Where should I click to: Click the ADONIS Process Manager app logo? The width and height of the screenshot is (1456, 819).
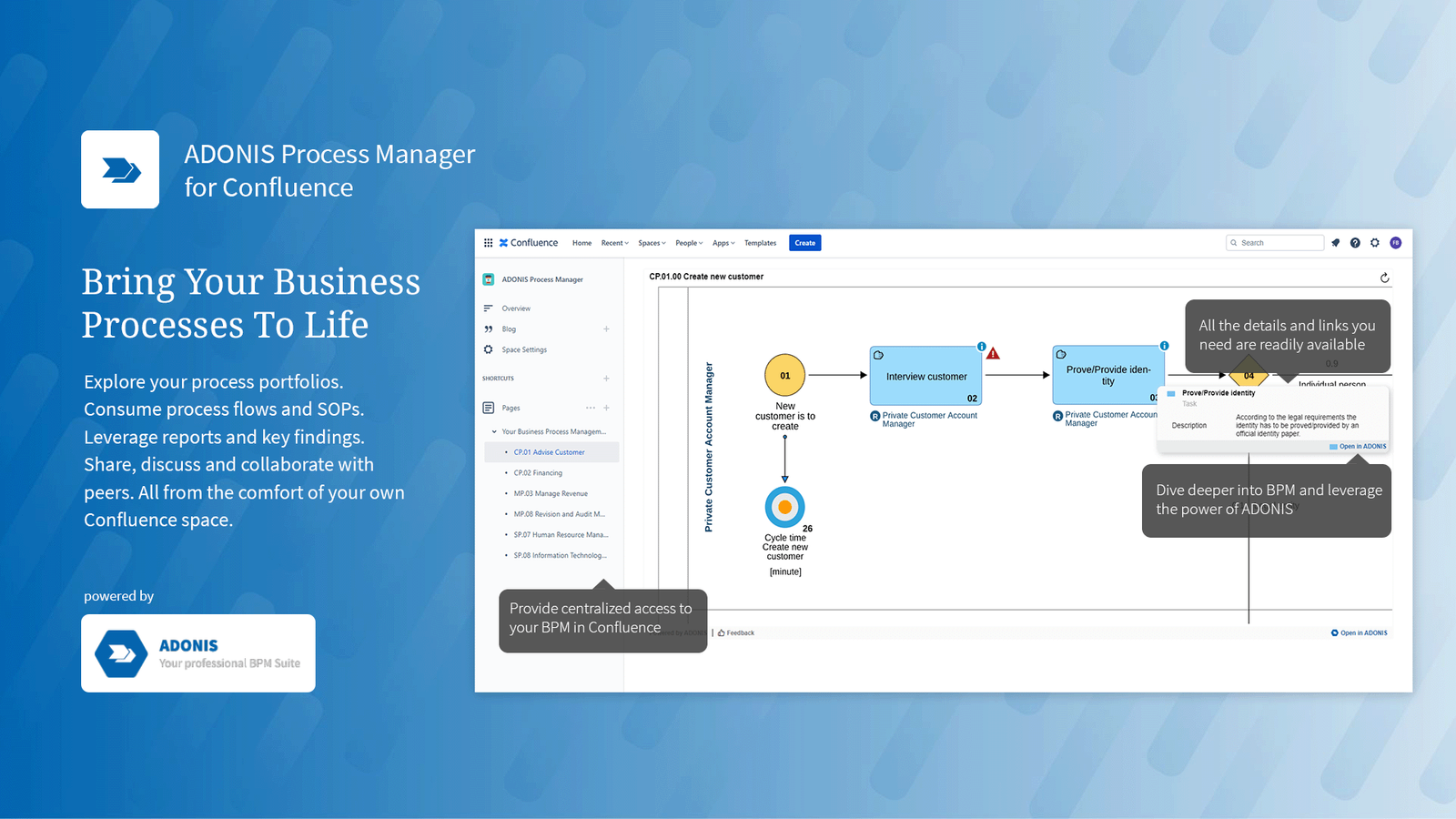click(120, 169)
